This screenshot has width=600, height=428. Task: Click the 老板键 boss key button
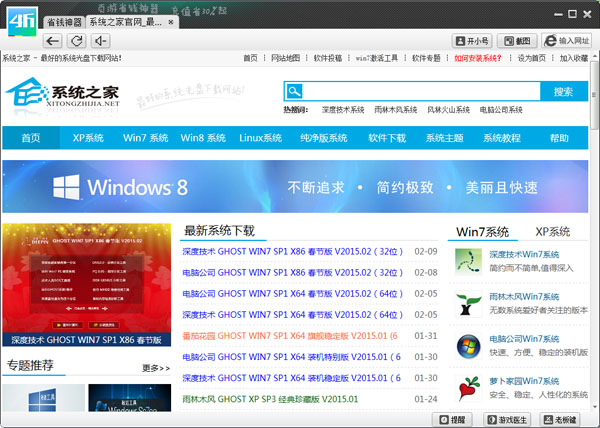(x=560, y=419)
